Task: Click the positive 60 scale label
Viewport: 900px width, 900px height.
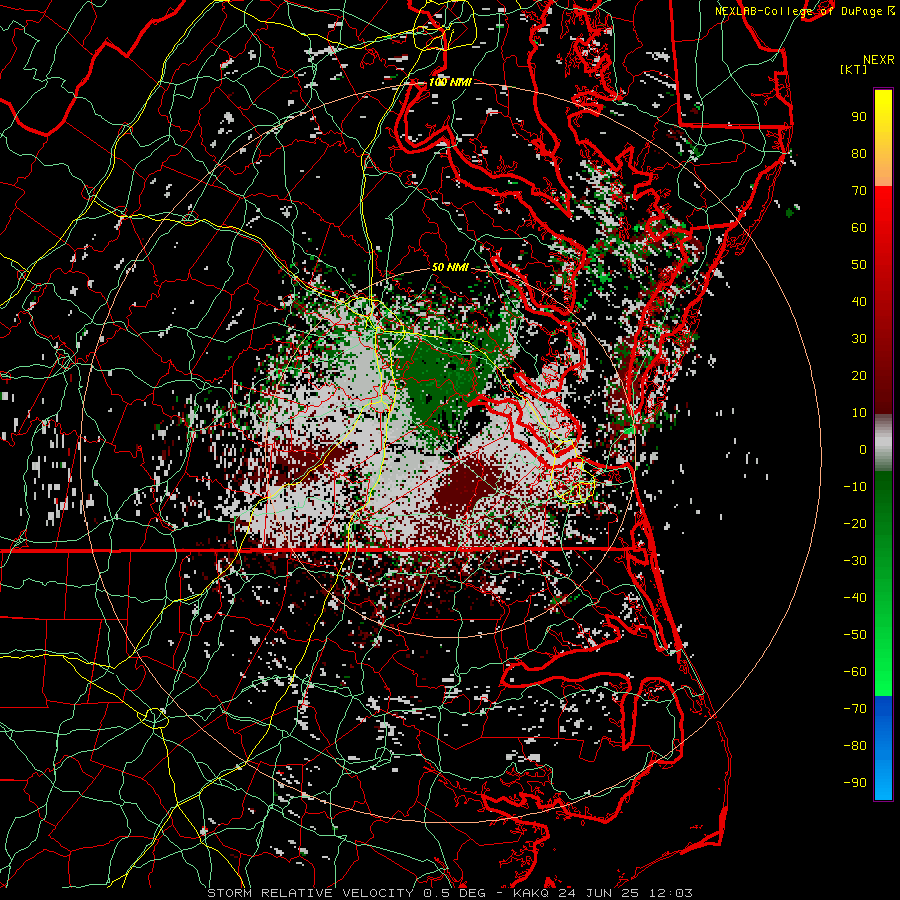Action: [x=859, y=227]
